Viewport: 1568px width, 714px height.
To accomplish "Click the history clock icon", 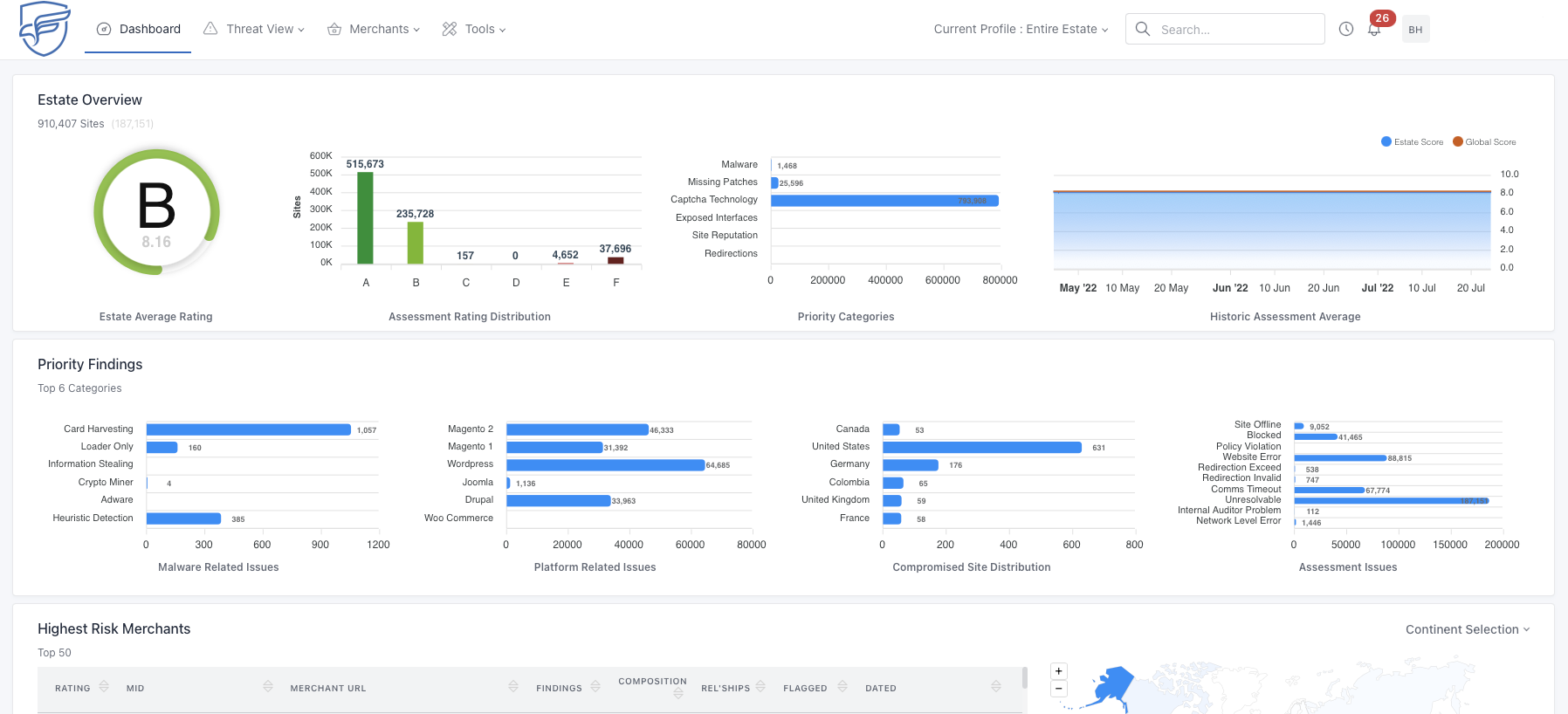I will [x=1346, y=29].
